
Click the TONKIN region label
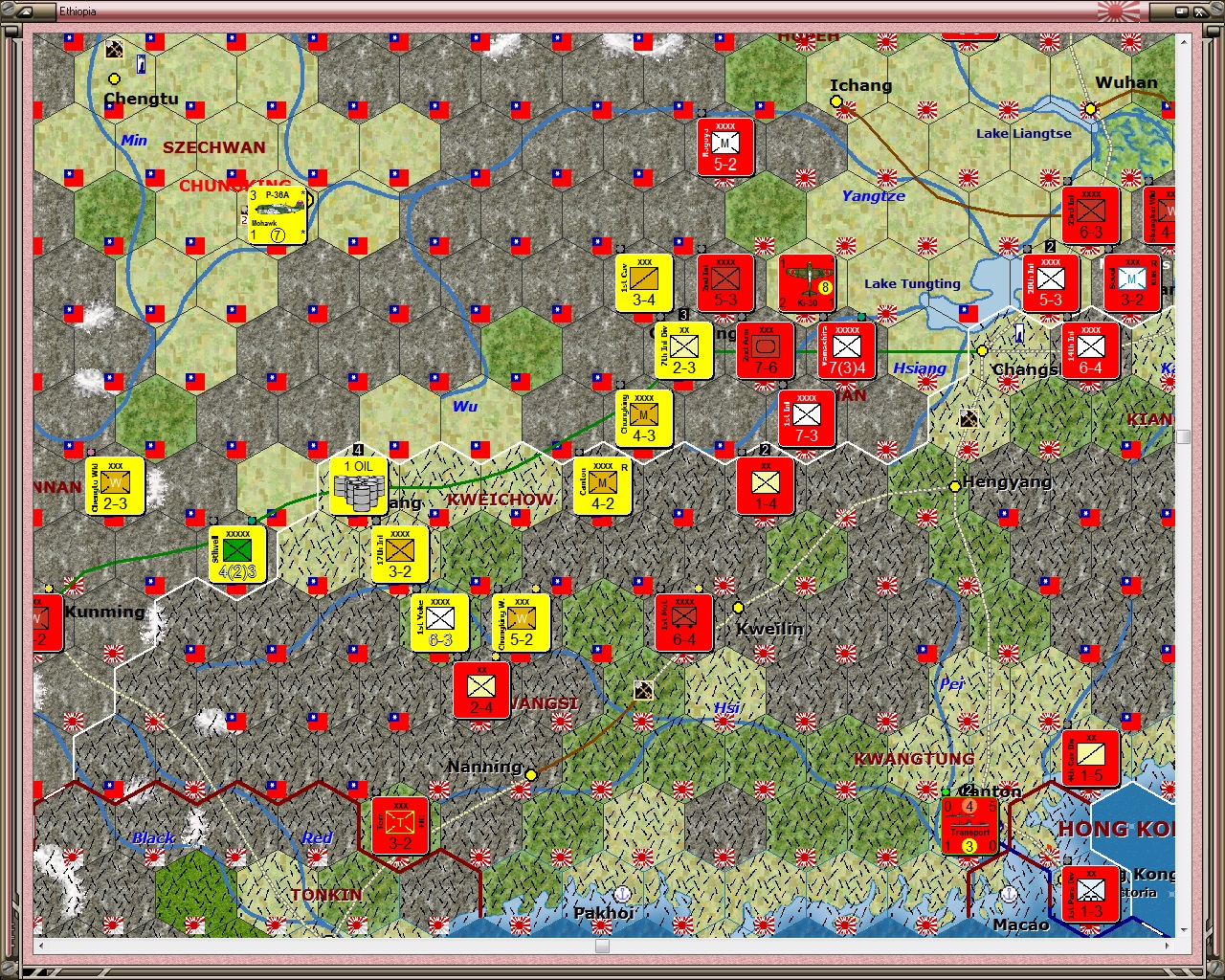pos(327,895)
